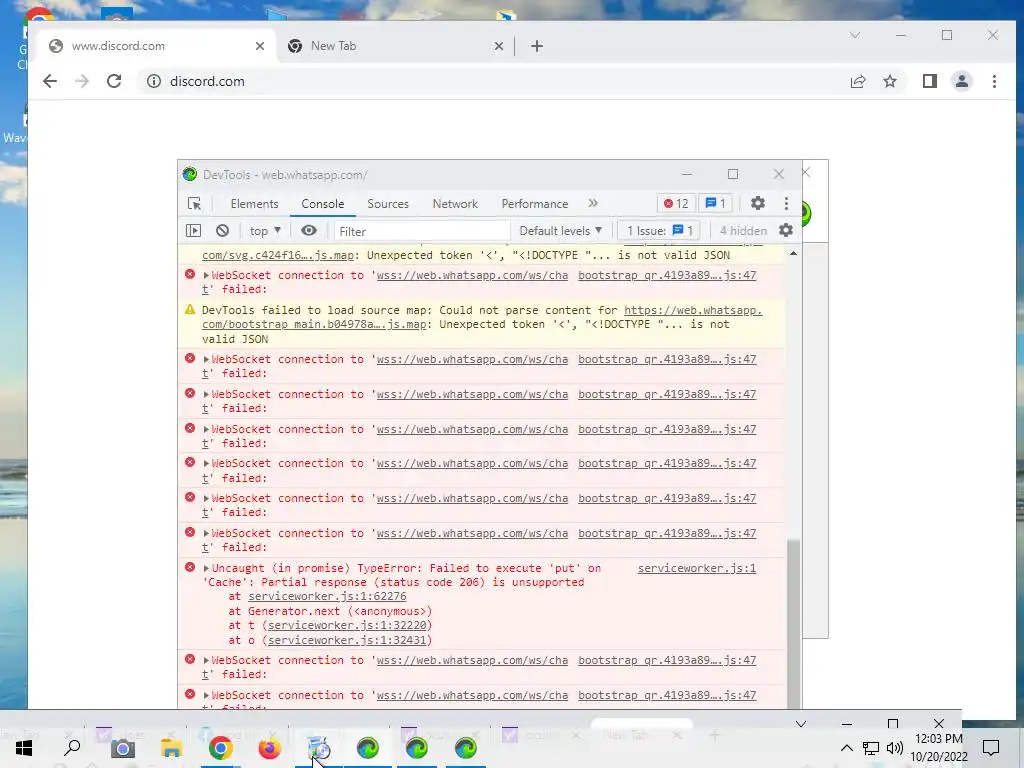
Task: Show the 12 errors counter badge
Action: (676, 203)
